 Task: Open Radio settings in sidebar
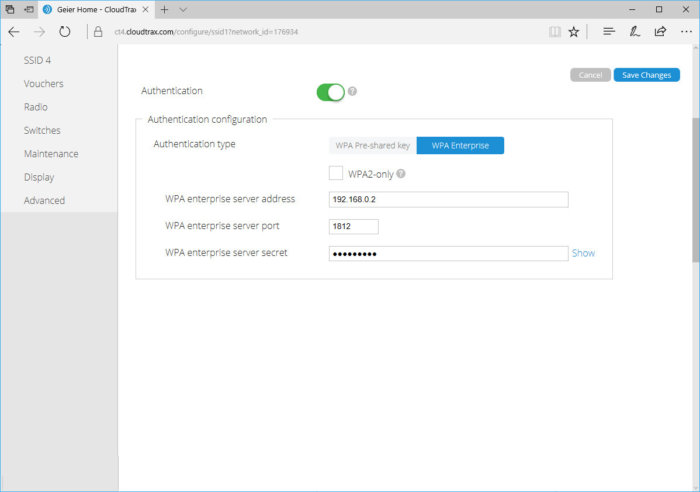pos(36,107)
